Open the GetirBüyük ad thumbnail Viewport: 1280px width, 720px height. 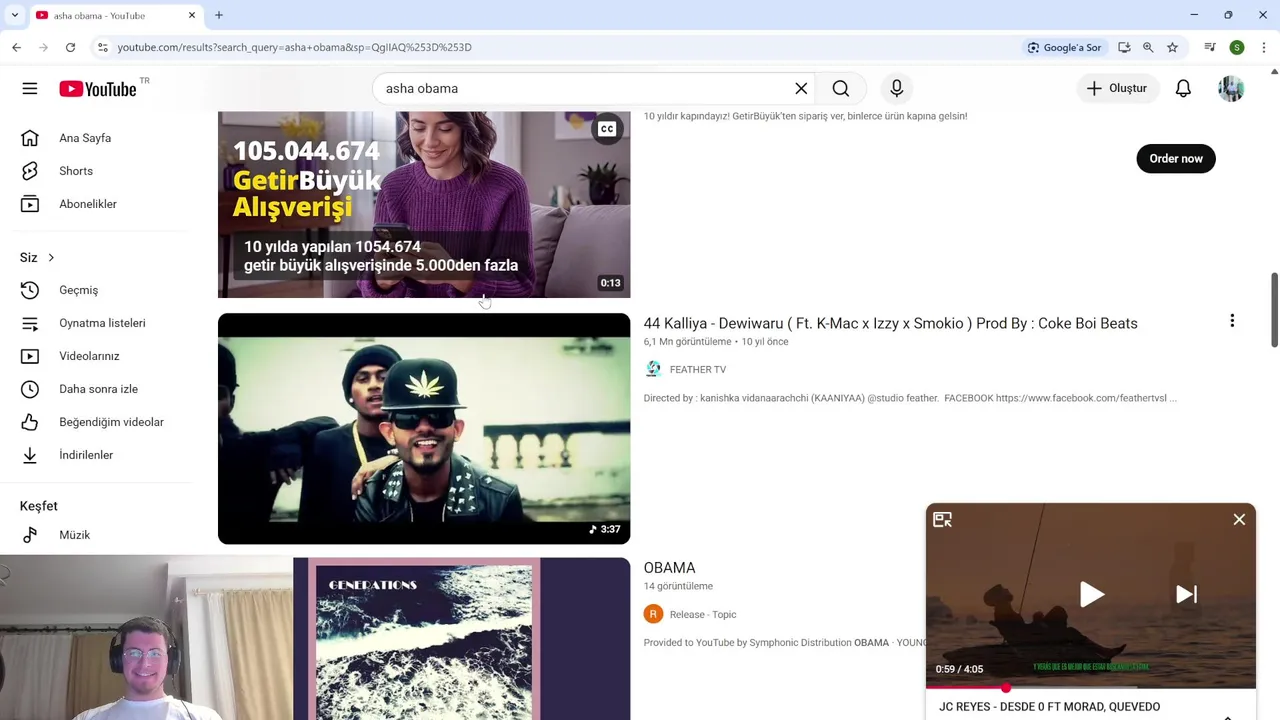coord(424,204)
